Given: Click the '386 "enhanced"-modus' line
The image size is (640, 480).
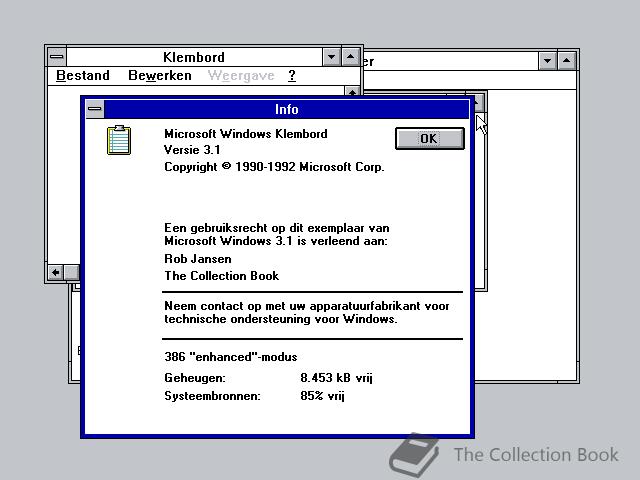Looking at the screenshot, I should [x=231, y=357].
